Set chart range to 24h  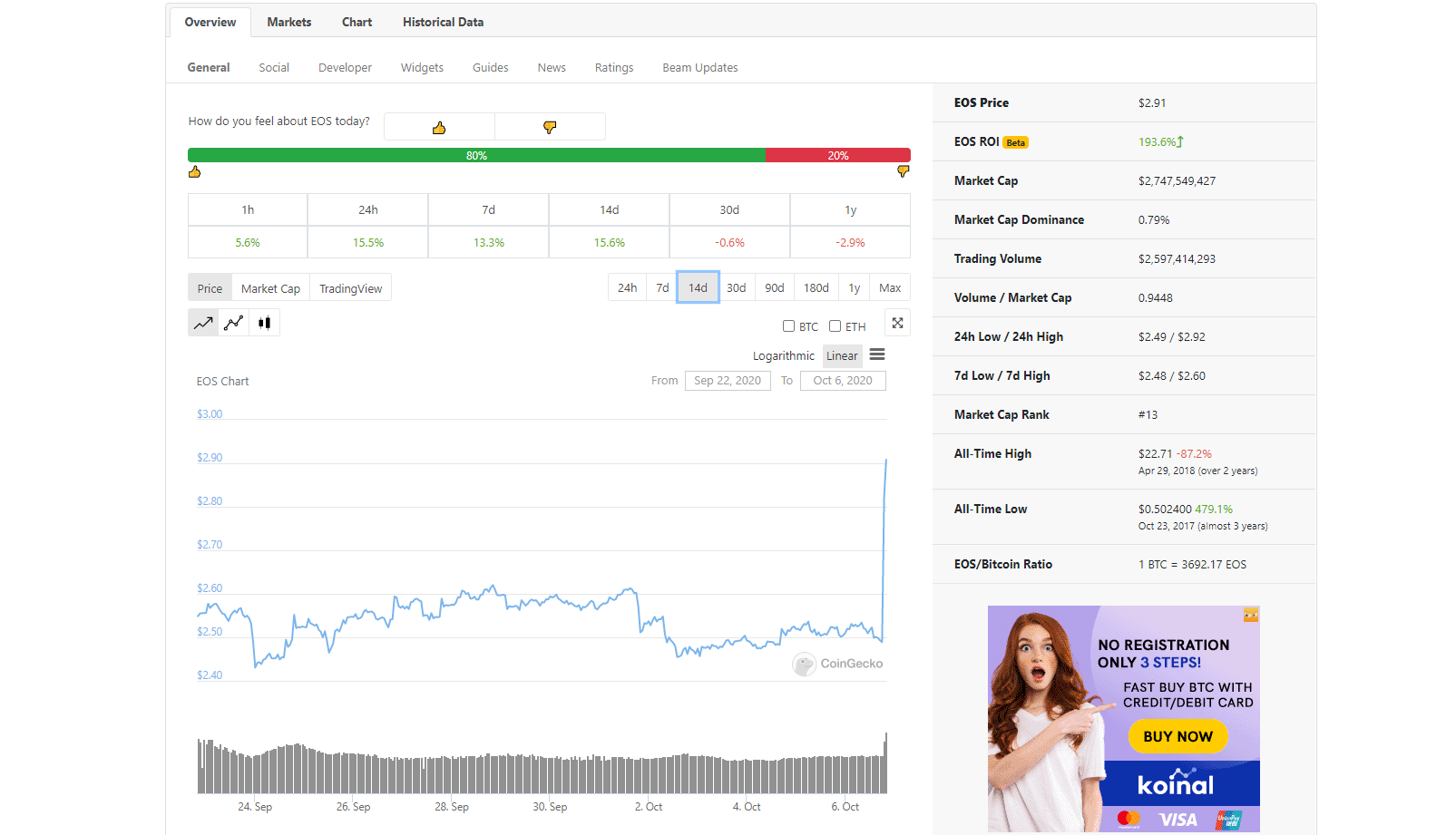627,287
